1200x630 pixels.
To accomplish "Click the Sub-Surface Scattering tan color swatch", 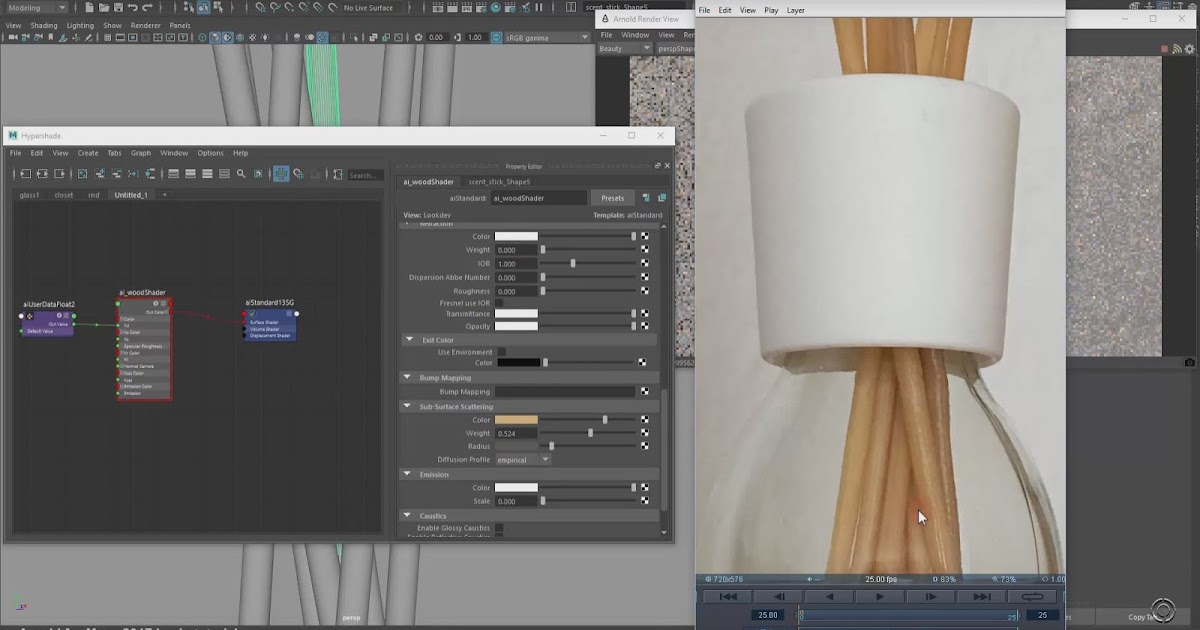I will 516,420.
